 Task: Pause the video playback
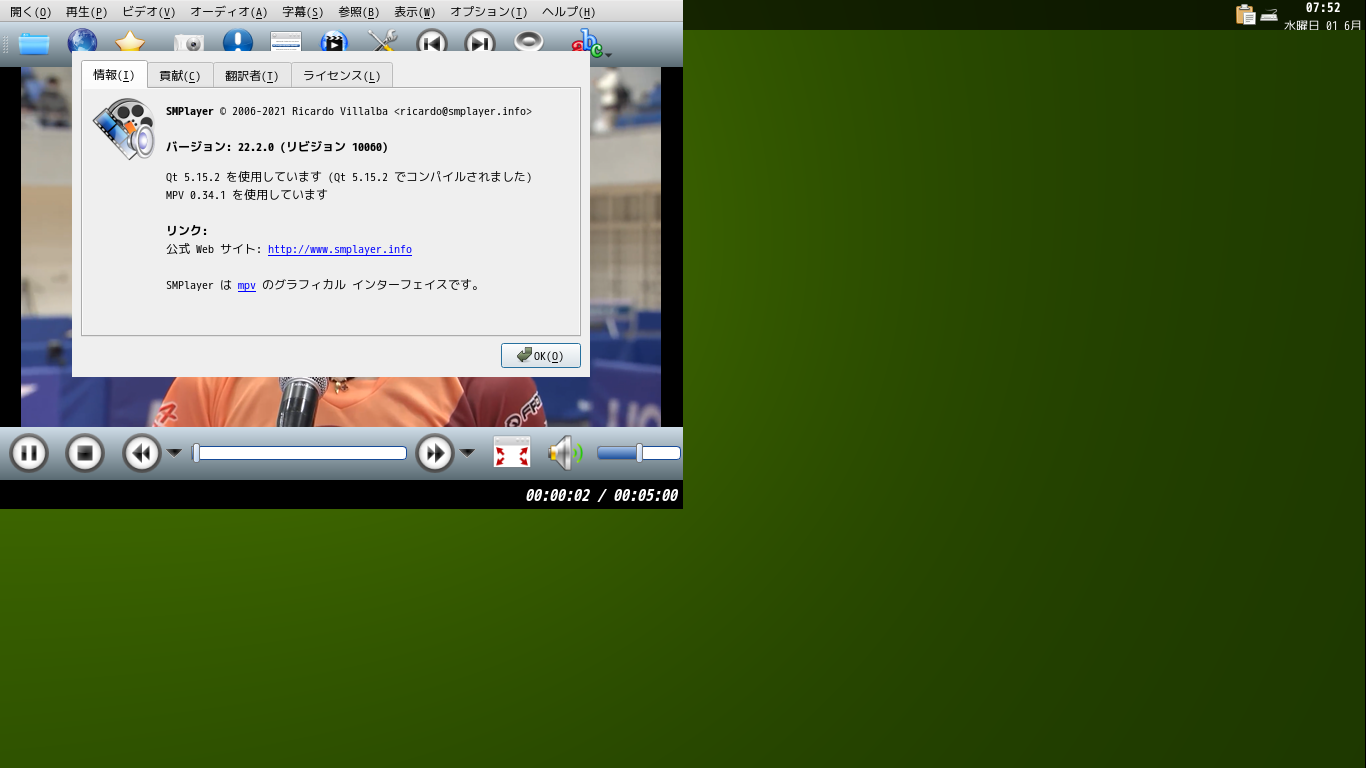coord(29,454)
